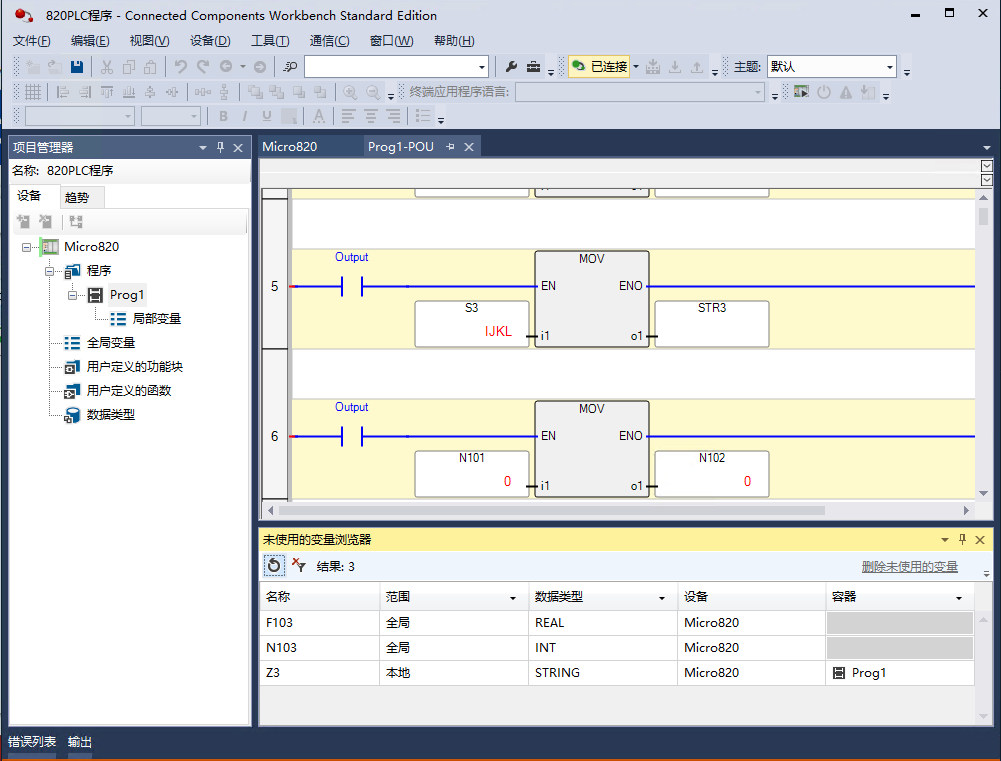This screenshot has width=1001, height=761.
Task: Click the N101 variable value box
Action: 472,474
